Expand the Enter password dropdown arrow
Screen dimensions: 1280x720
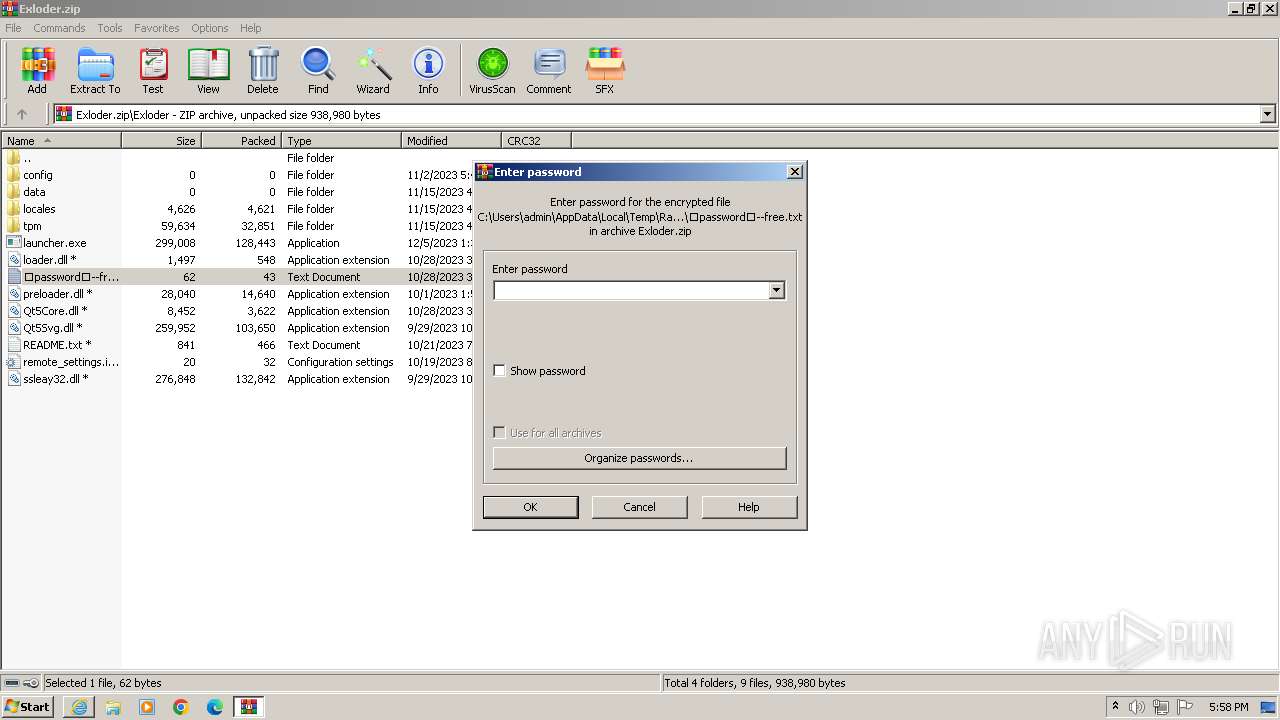point(776,291)
